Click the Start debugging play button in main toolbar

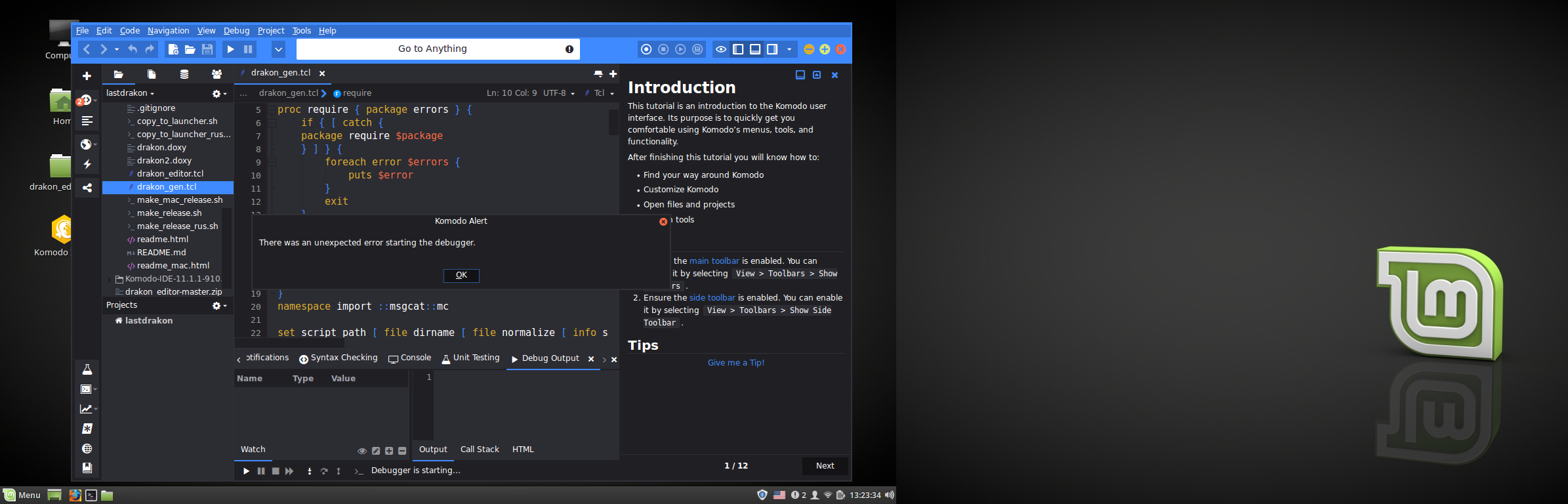(x=230, y=49)
